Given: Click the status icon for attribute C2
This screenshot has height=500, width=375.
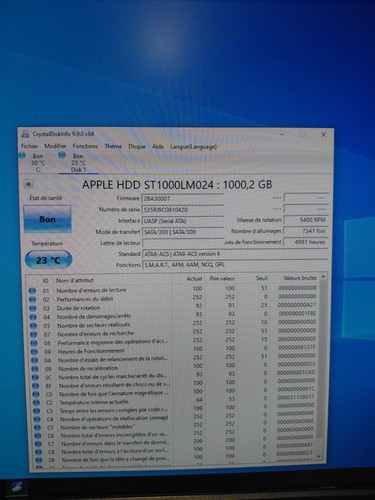Looking at the screenshot, I should pos(36,402).
